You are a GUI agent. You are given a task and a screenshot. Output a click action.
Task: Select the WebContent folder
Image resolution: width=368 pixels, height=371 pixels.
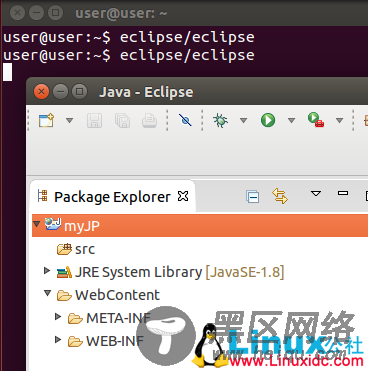click(117, 295)
